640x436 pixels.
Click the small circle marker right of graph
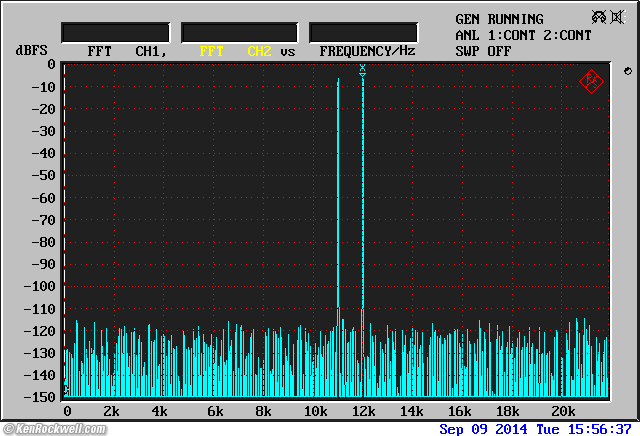tap(627, 71)
